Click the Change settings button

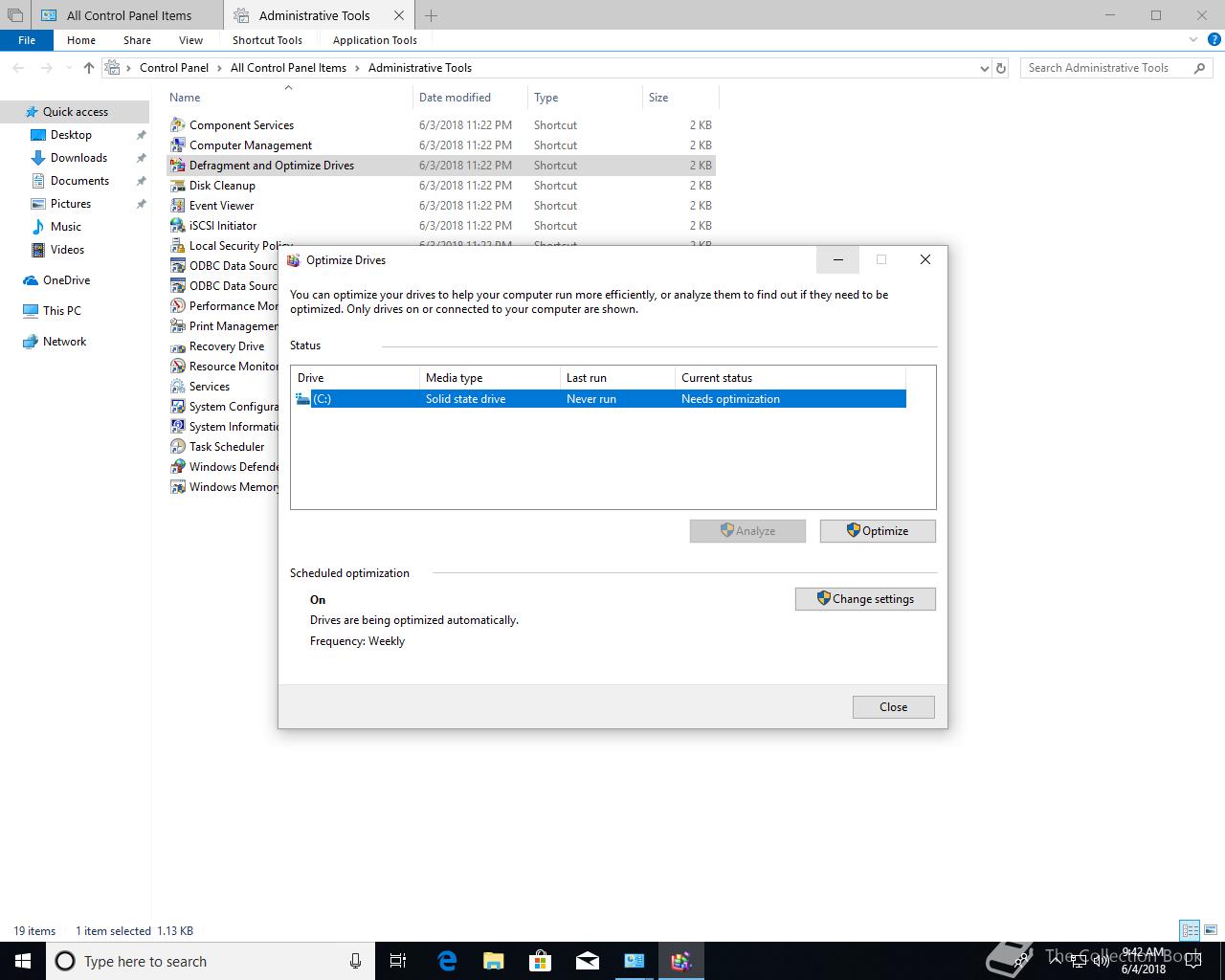point(865,599)
